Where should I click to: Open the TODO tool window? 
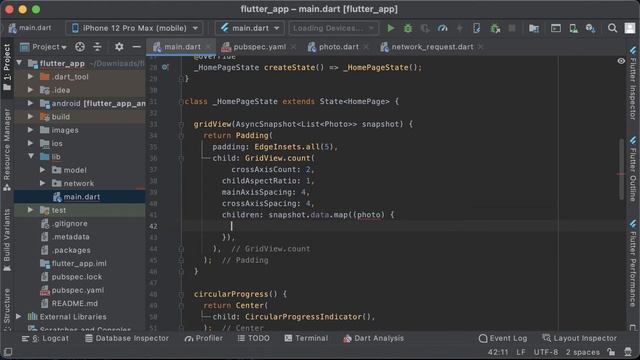[x=253, y=338]
